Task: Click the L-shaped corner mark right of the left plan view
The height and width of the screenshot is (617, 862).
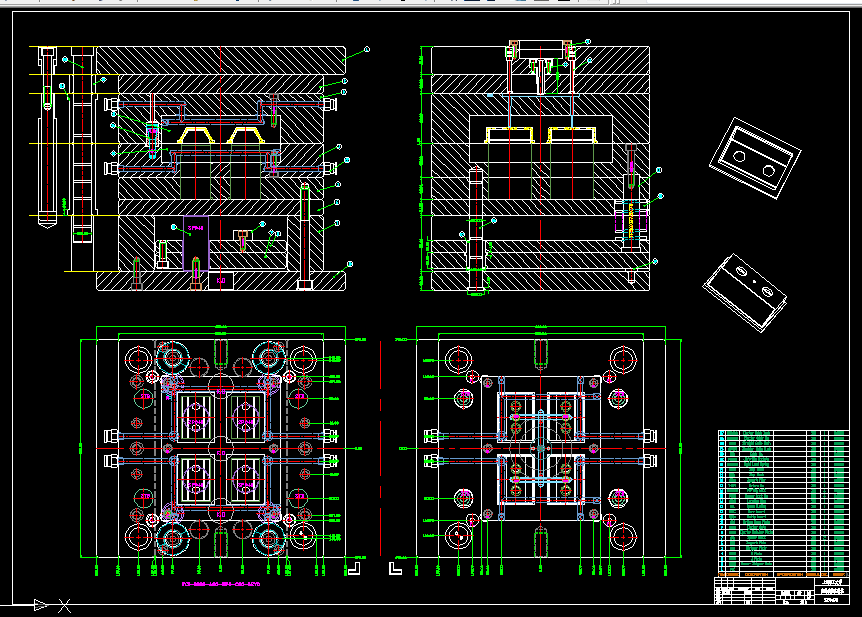Action: [x=353, y=569]
